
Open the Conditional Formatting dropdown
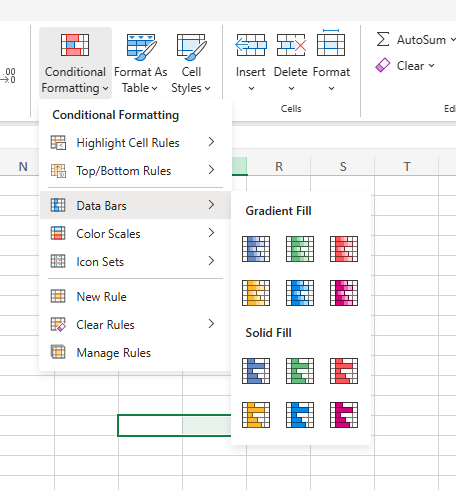tap(75, 63)
